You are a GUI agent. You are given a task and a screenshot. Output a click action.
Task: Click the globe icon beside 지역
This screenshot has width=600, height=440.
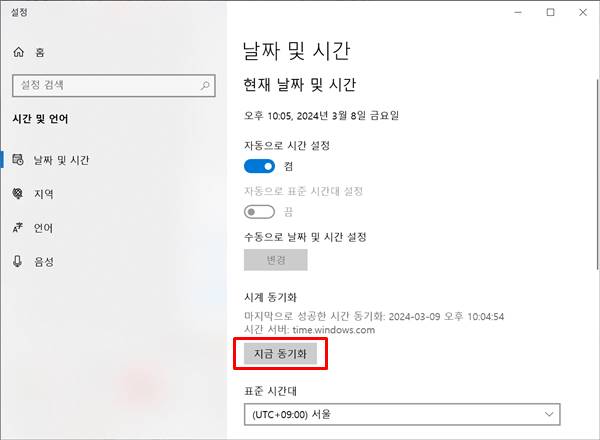coord(18,194)
